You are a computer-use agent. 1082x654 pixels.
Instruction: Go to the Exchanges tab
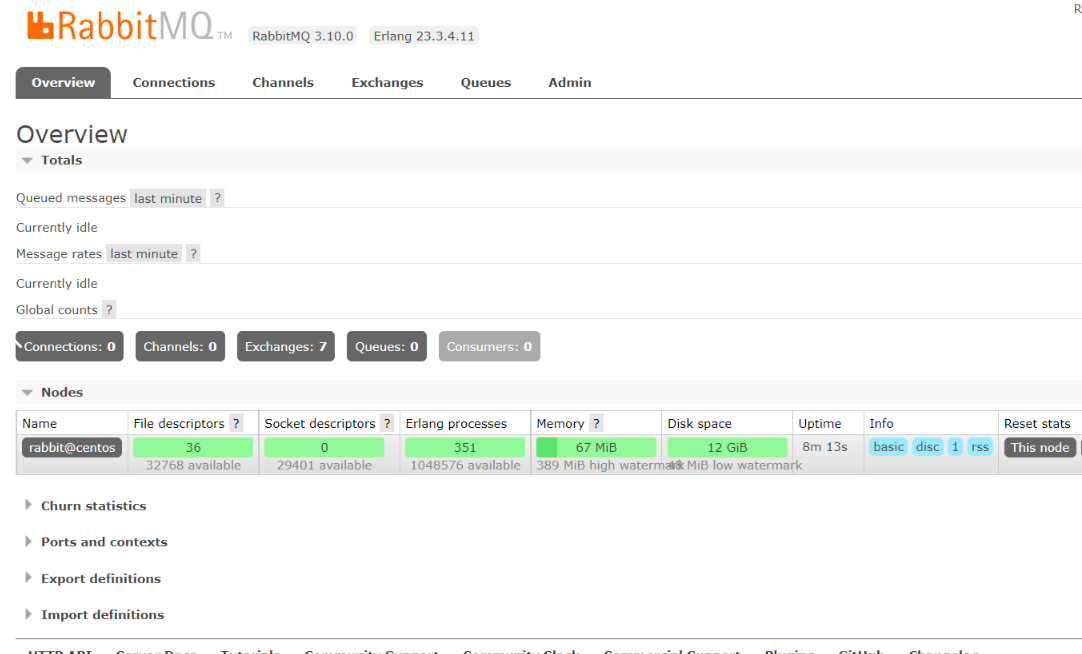pyautogui.click(x=387, y=83)
